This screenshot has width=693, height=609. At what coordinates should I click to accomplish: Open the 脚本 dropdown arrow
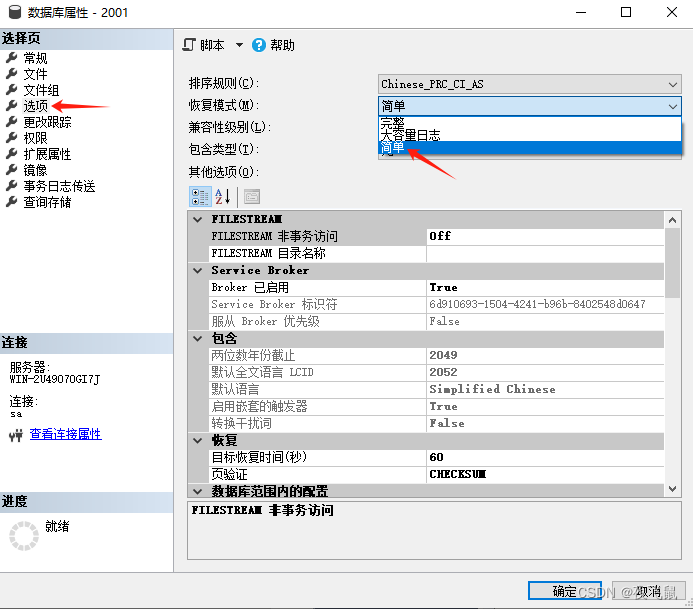[x=239, y=45]
